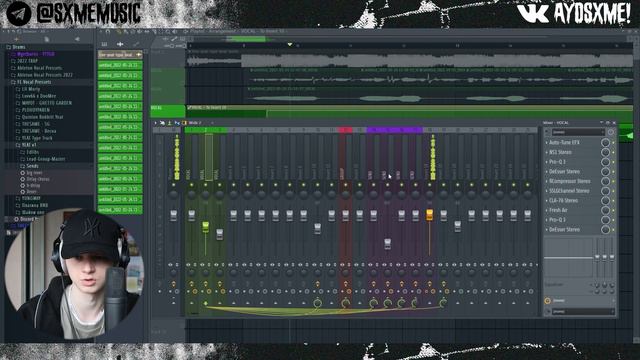Viewport: 640px width, 360px height.
Task: Click the first EQ band fader in mixer panel
Action: (597, 257)
